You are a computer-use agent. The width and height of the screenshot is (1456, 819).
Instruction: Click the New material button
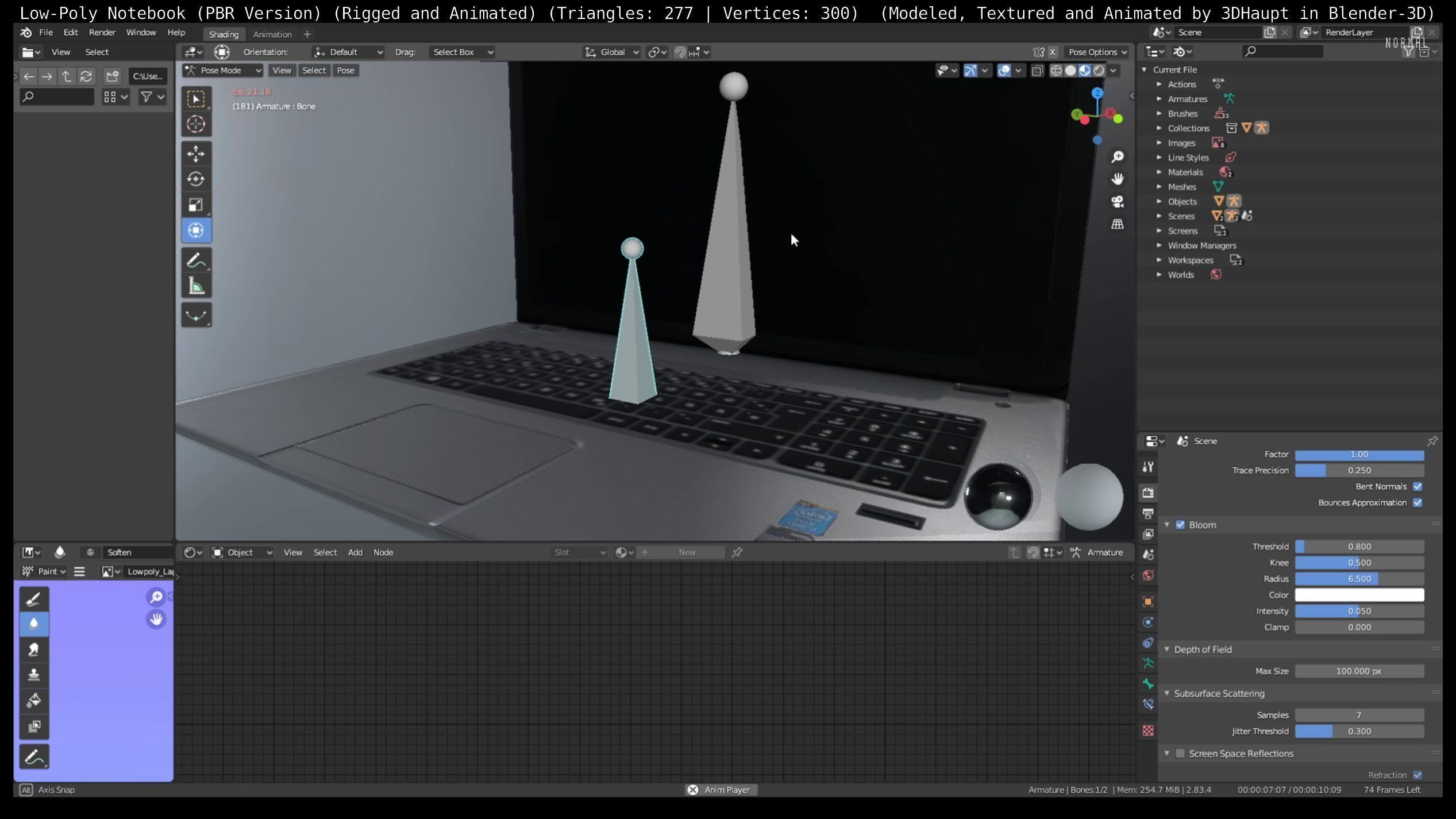click(687, 552)
